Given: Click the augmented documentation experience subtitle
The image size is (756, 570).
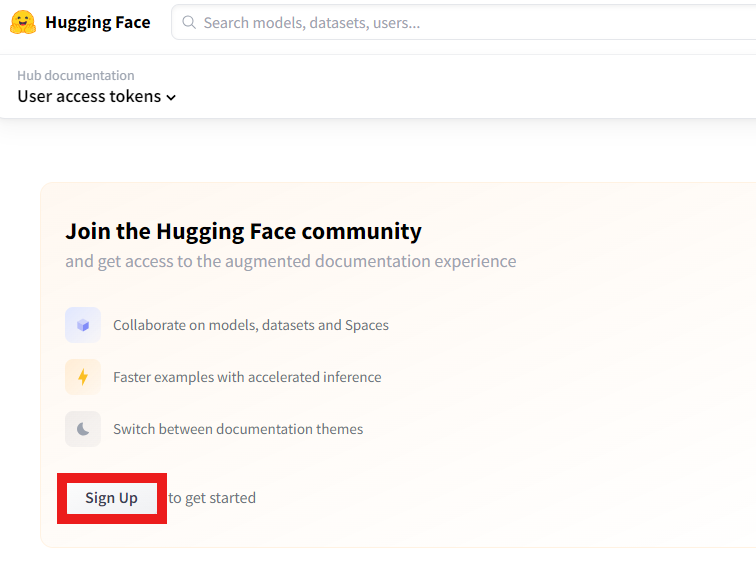Looking at the screenshot, I should [291, 261].
